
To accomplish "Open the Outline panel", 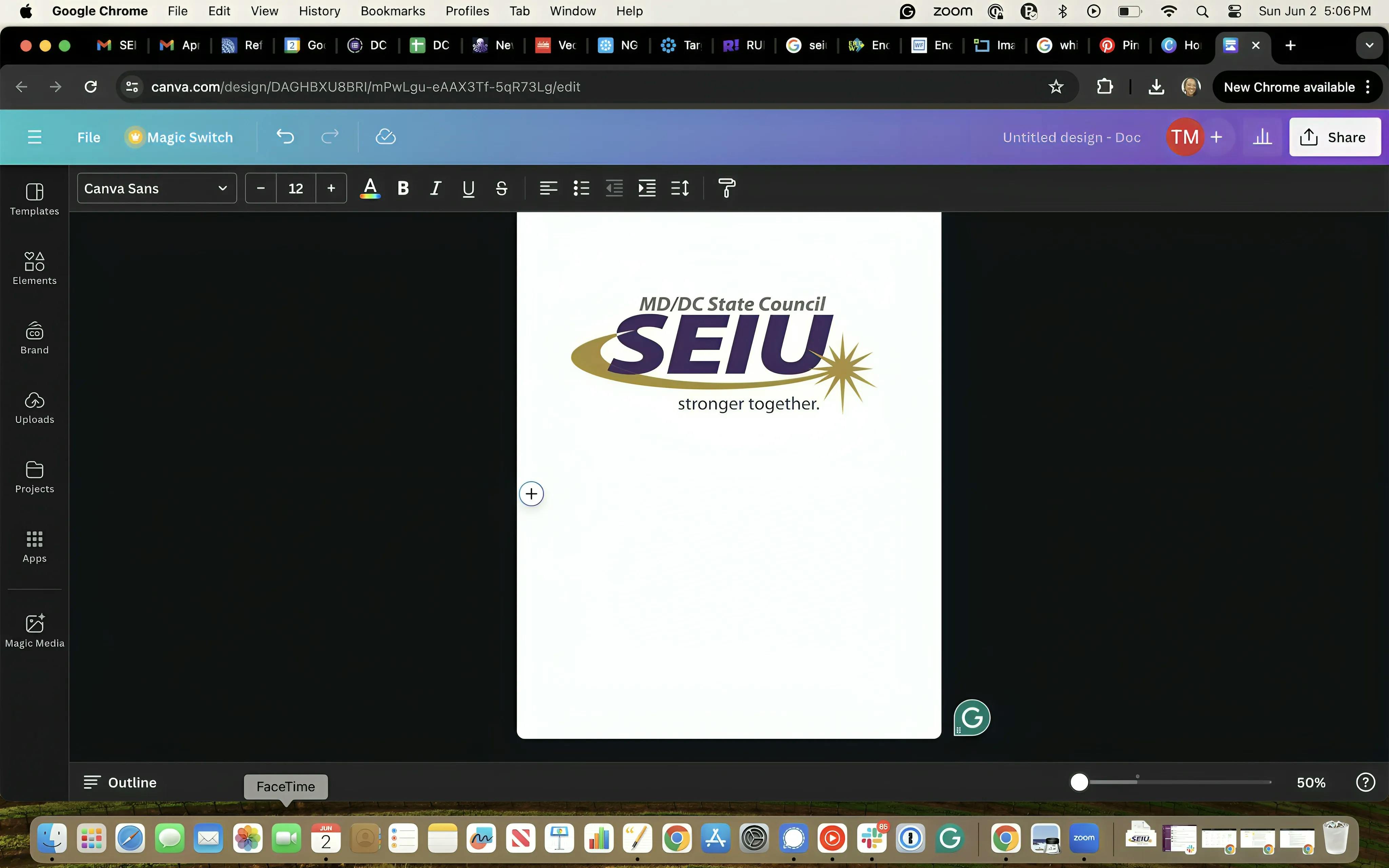I will click(120, 782).
